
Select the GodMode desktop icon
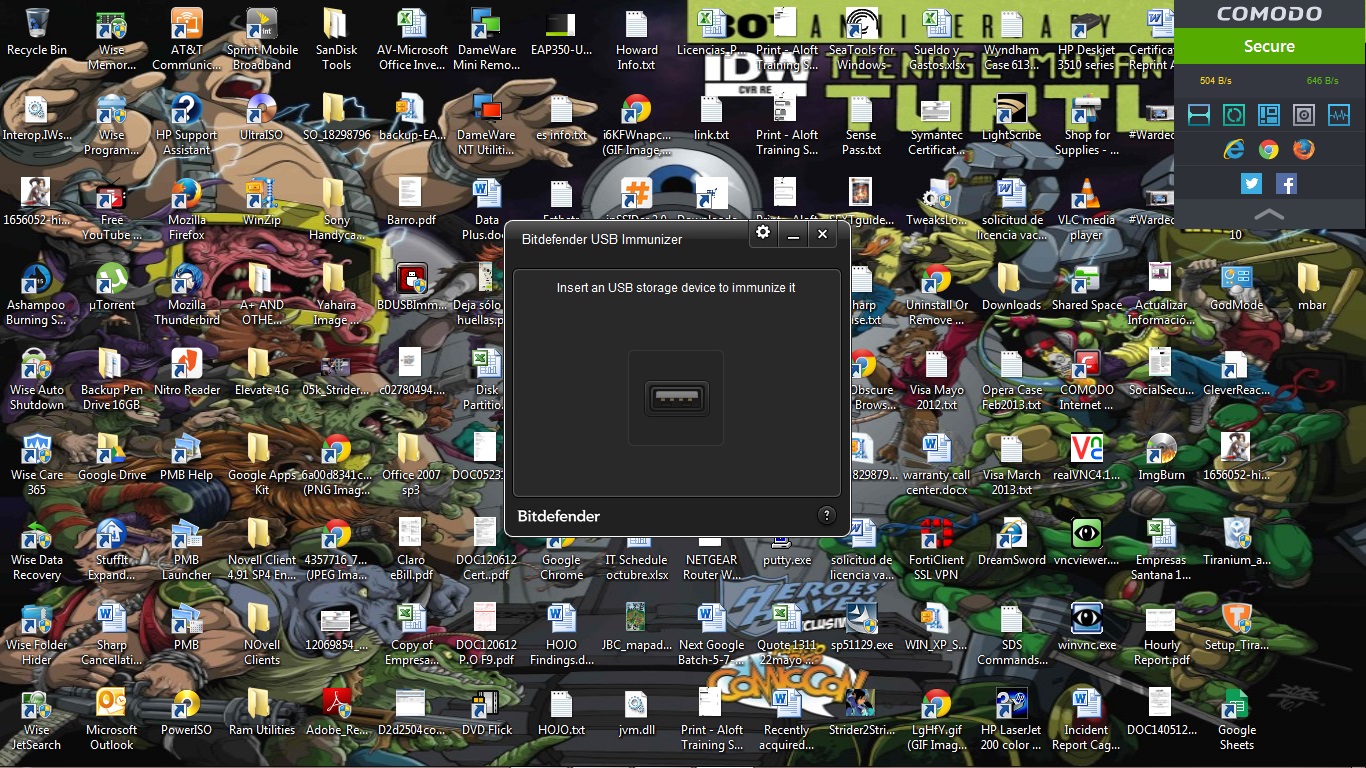1237,287
